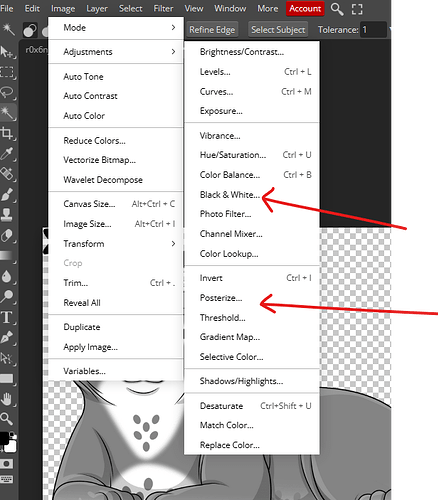Select Posterize from Adjustments
Screen dimensions: 438x500
[x=221, y=298]
